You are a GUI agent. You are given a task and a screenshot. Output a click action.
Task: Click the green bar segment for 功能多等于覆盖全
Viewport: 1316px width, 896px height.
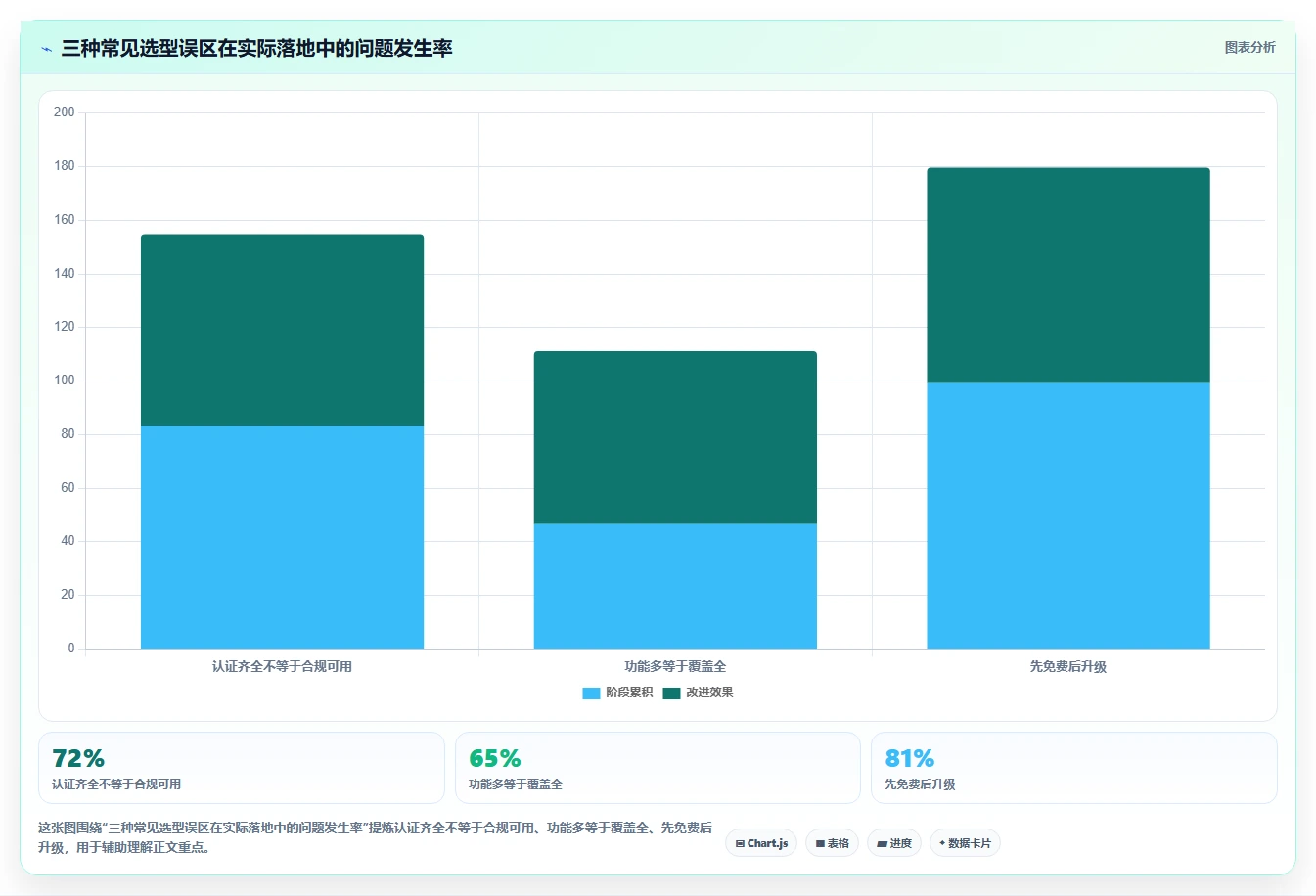(x=675, y=437)
